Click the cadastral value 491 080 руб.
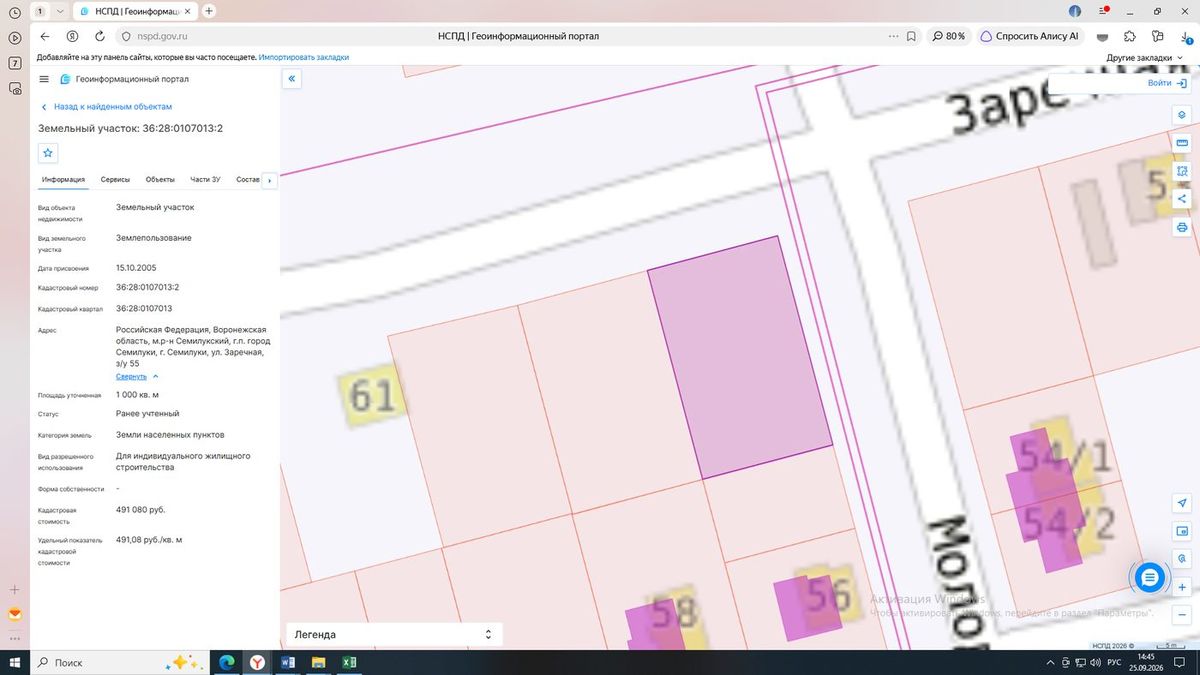1200x675 pixels. click(x=141, y=511)
